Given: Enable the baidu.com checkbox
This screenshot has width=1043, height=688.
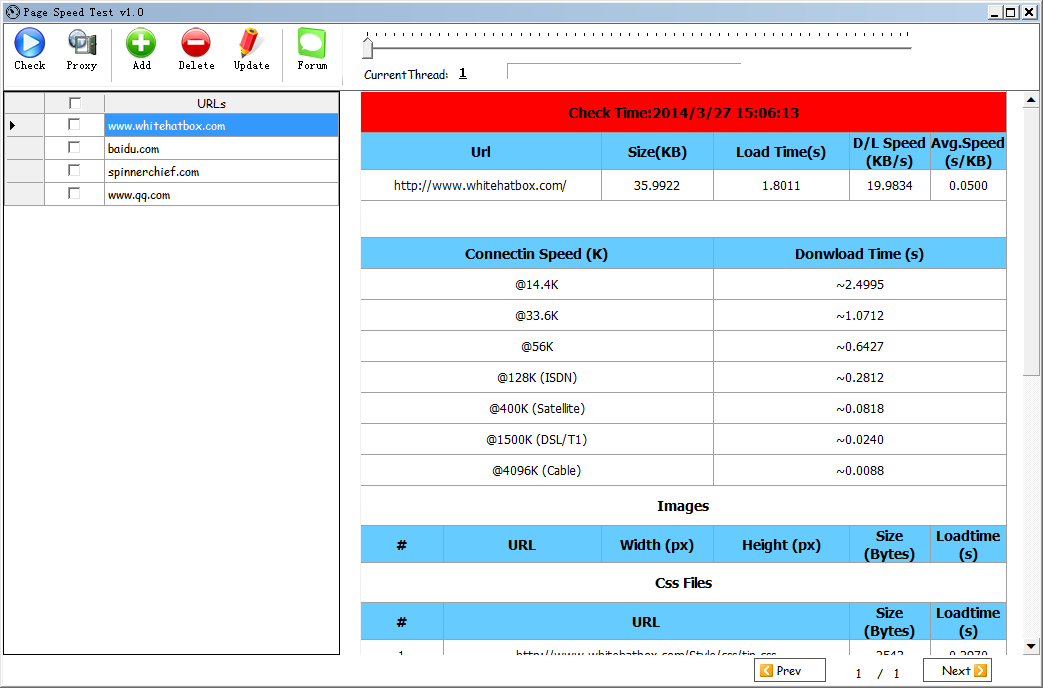Looking at the screenshot, I should pos(74,148).
